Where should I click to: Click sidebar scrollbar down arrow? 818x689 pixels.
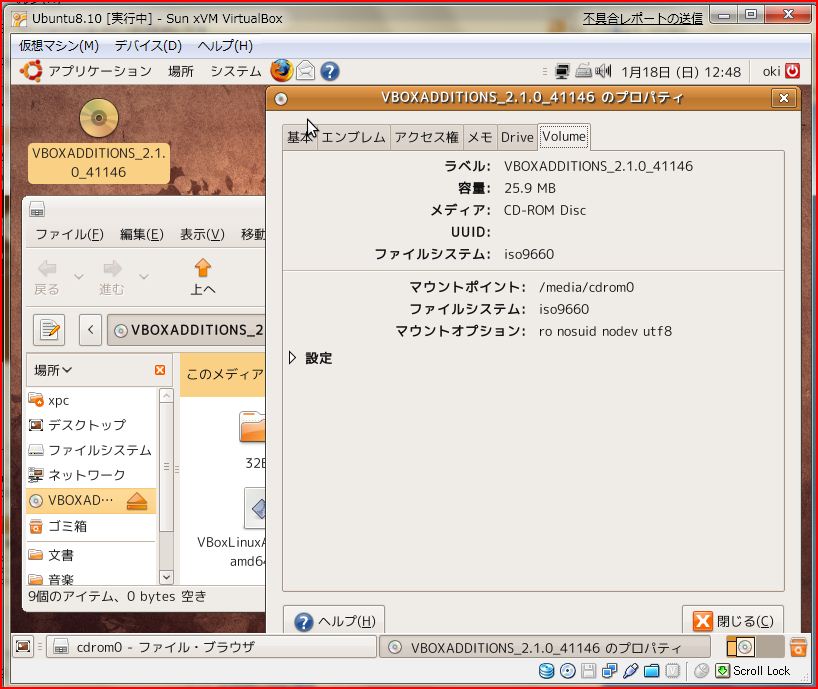tap(166, 577)
